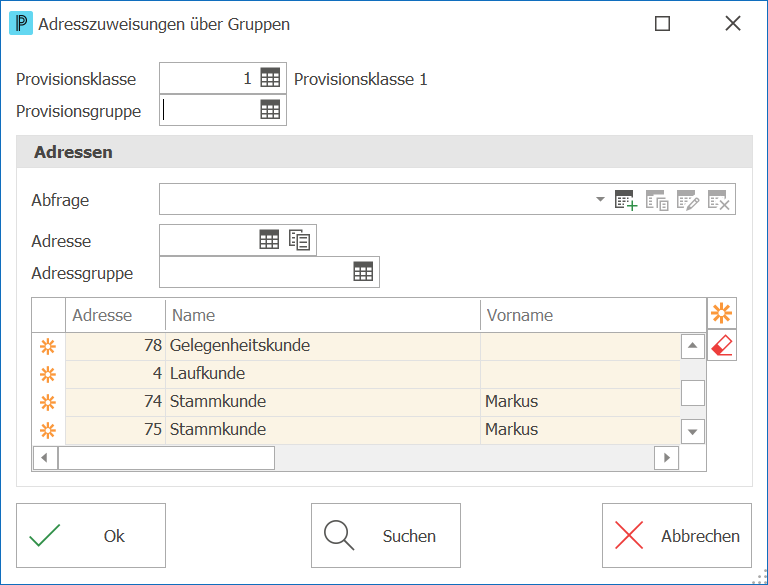Sort by the Adresse column header
768x585 pixels.
pyautogui.click(x=116, y=315)
